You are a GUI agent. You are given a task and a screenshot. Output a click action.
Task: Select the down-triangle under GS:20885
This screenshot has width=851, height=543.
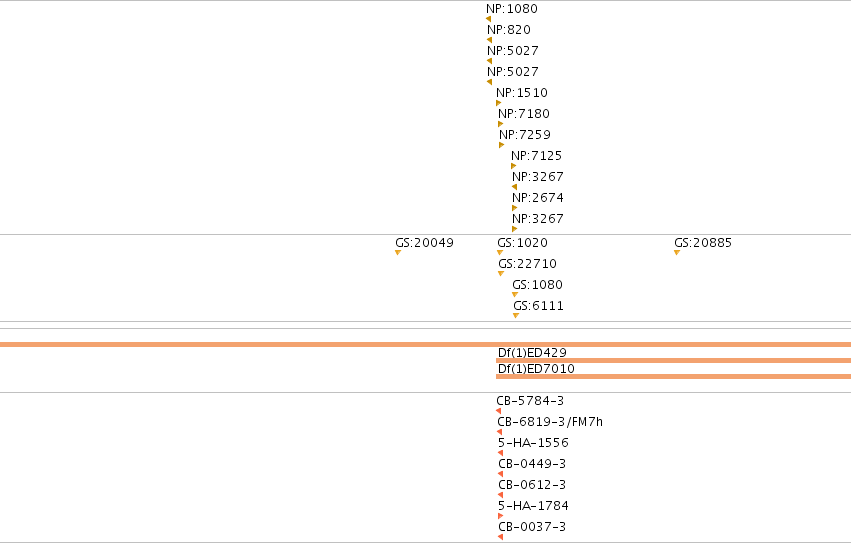click(x=677, y=252)
